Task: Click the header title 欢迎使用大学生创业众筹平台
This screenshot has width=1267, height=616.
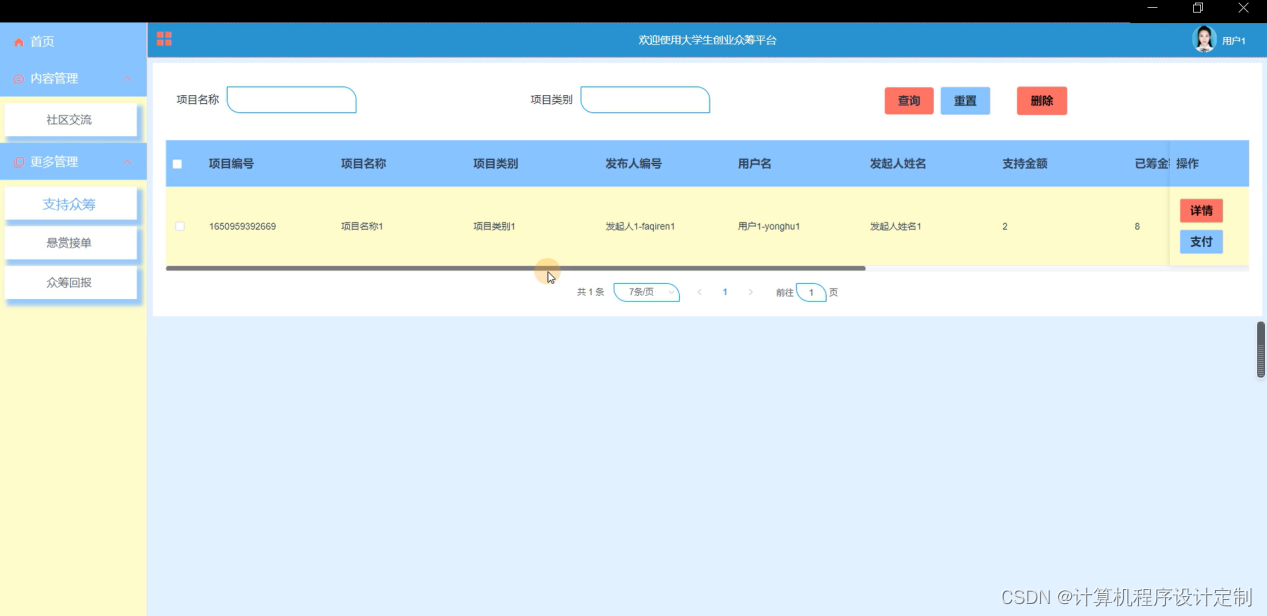Action: click(708, 41)
